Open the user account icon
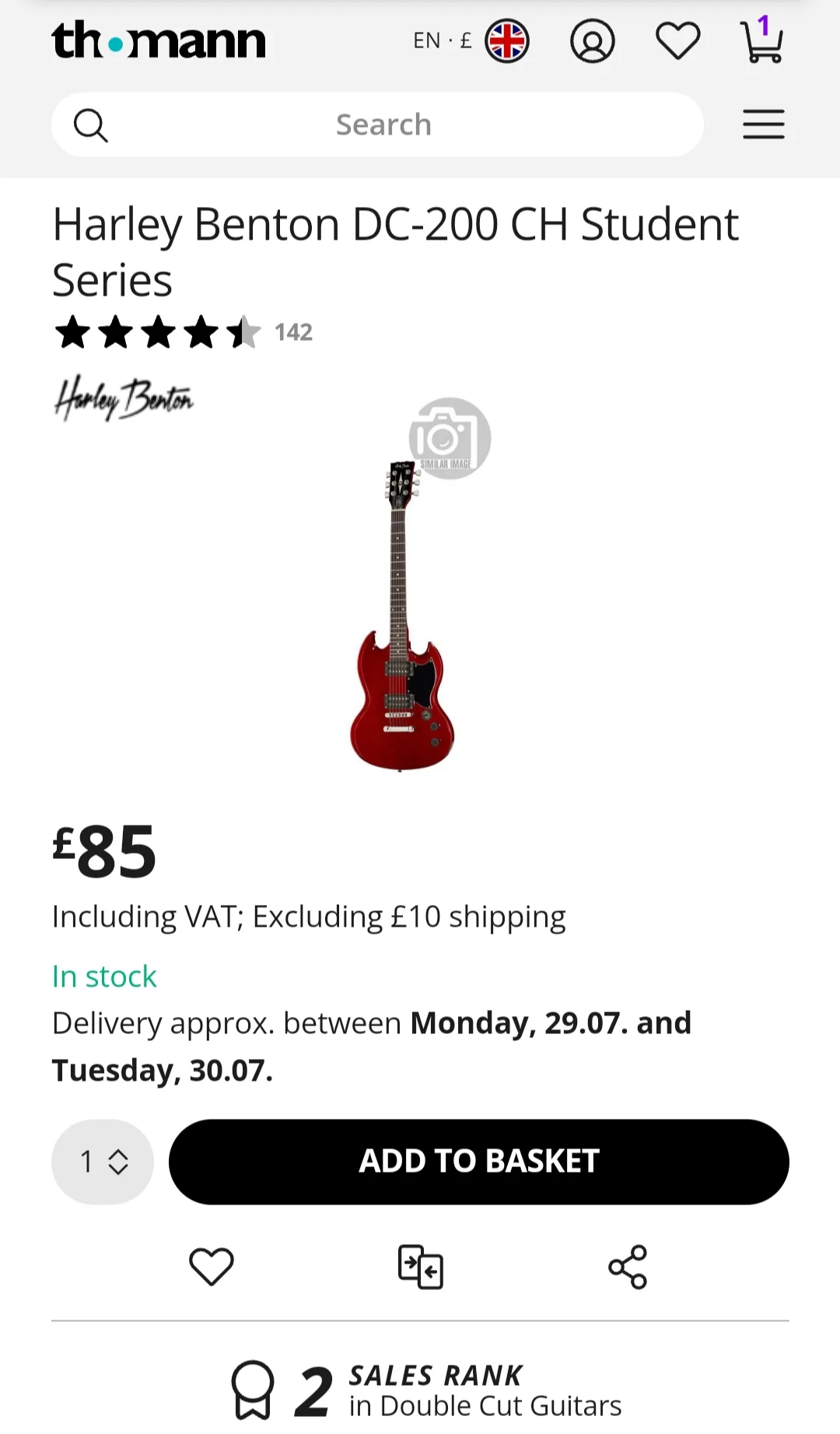840x1434 pixels. 592,41
